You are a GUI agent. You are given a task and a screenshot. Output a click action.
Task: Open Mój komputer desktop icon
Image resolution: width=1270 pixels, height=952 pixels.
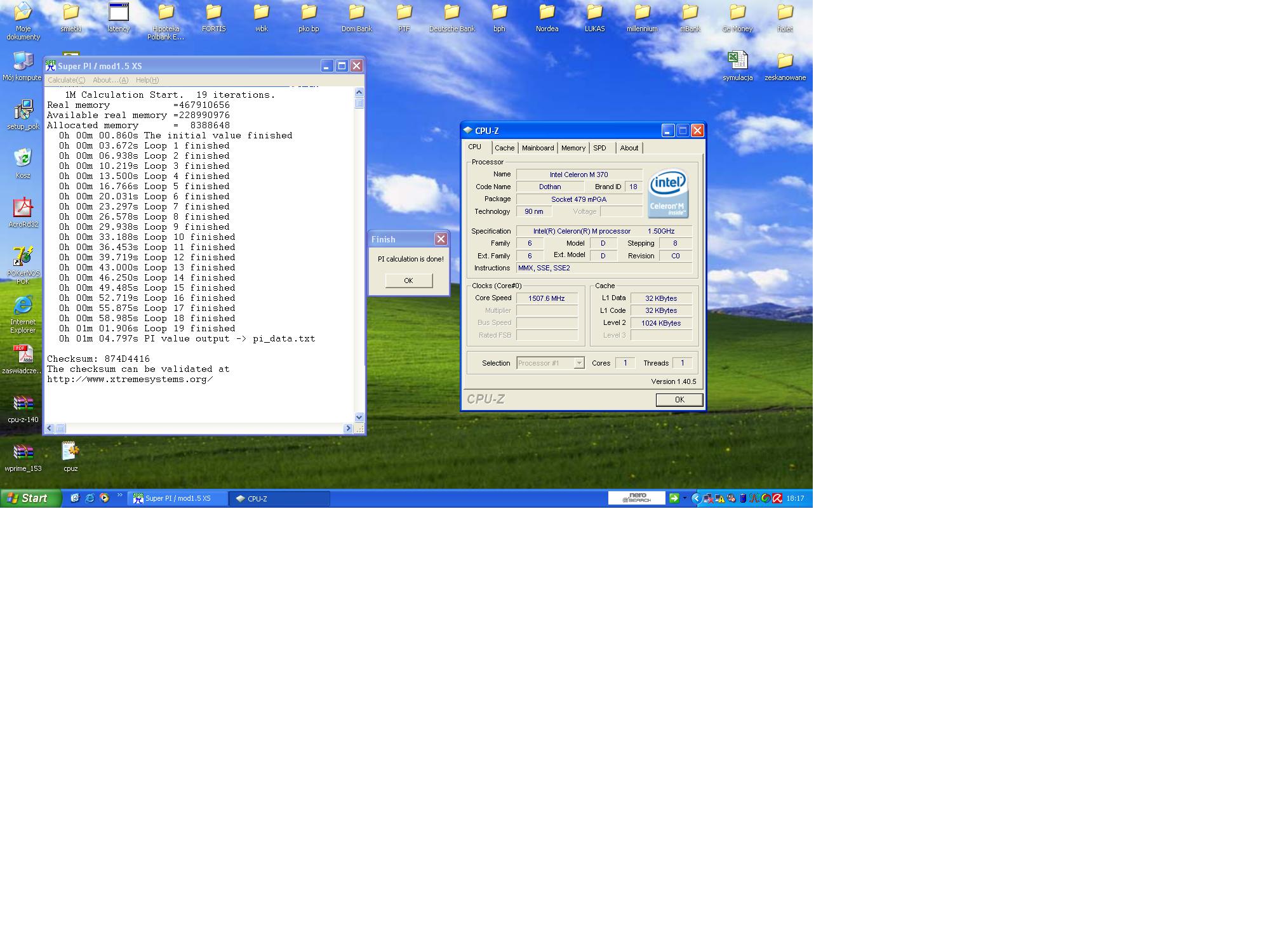(23, 66)
